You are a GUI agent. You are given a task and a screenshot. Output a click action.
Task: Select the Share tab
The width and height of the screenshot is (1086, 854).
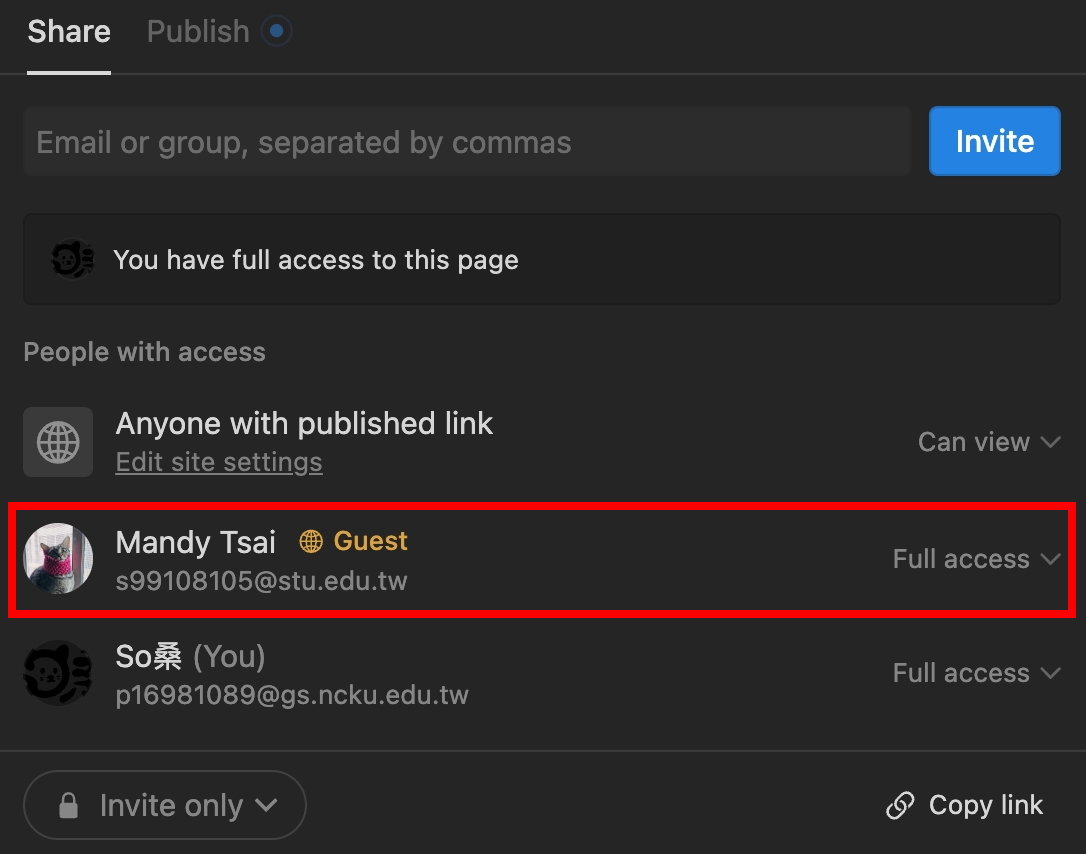[x=69, y=32]
